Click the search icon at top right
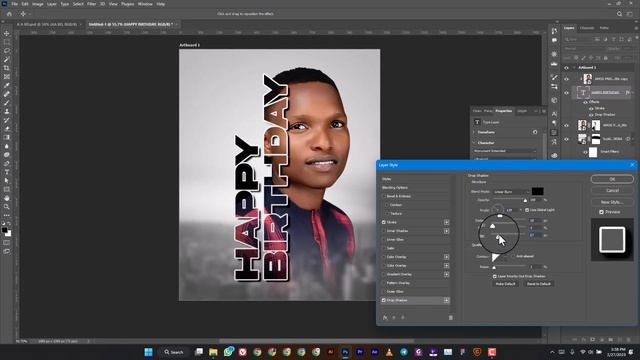This screenshot has width=640, height=360. (x=619, y=14)
